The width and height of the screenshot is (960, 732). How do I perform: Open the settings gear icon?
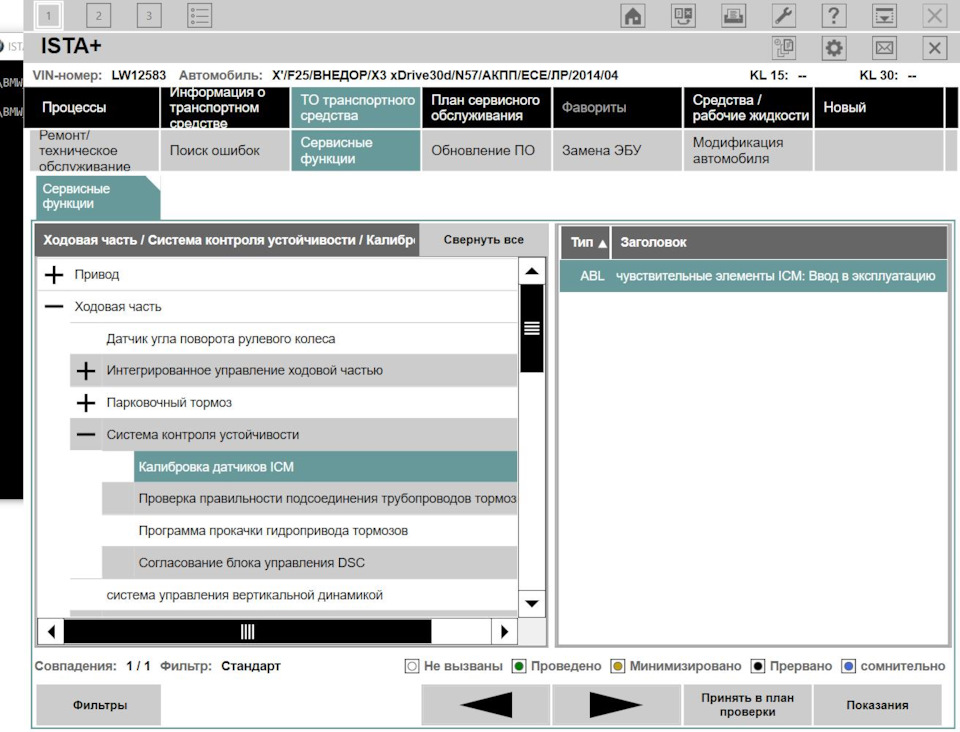pyautogui.click(x=834, y=48)
